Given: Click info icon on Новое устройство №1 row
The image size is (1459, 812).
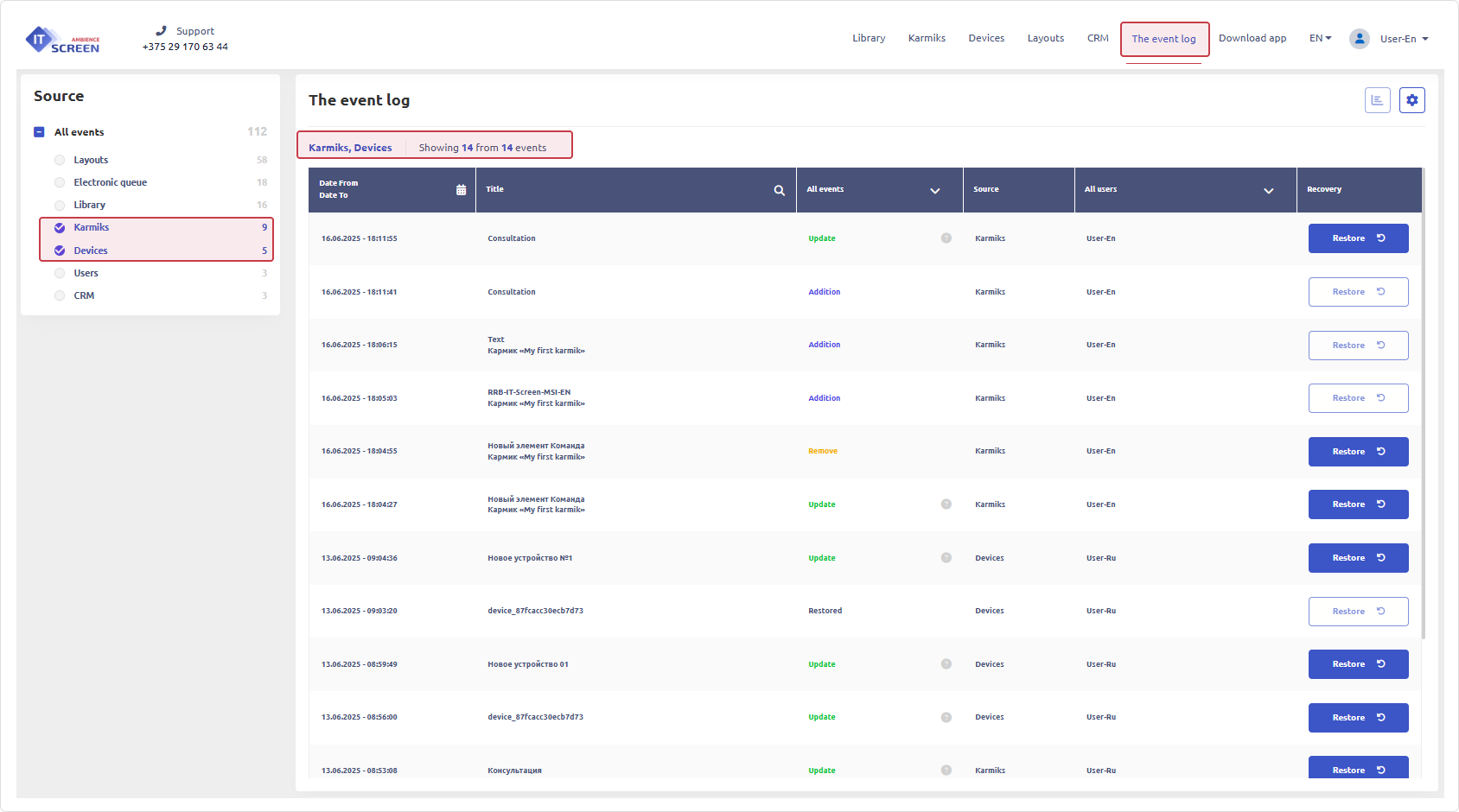Looking at the screenshot, I should point(946,558).
